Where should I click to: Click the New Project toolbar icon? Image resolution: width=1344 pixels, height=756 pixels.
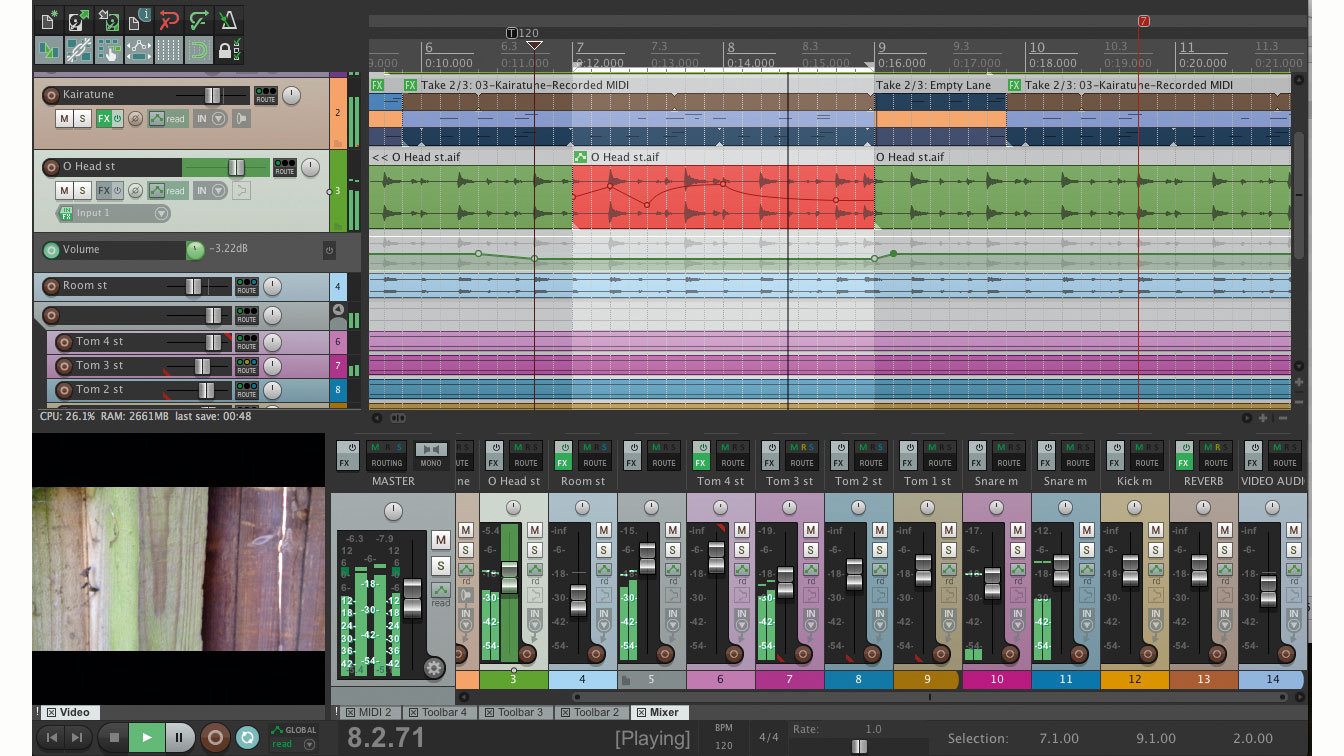[48, 20]
